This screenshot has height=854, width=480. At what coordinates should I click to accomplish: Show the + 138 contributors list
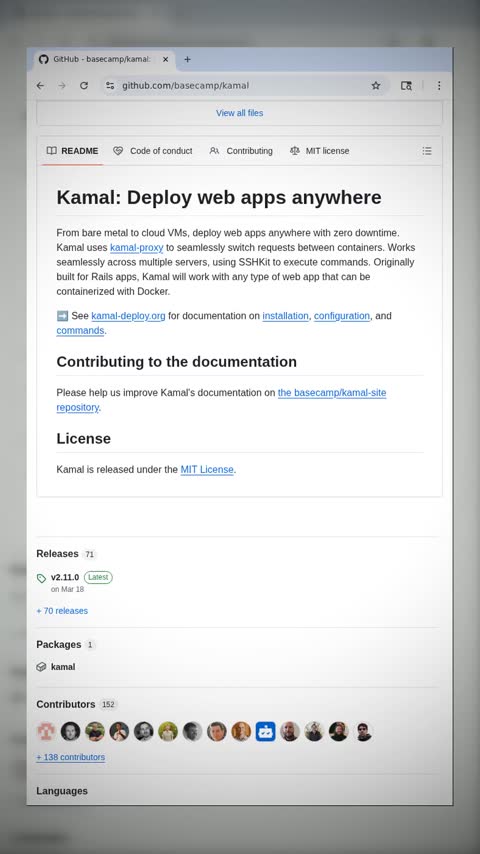tap(70, 758)
